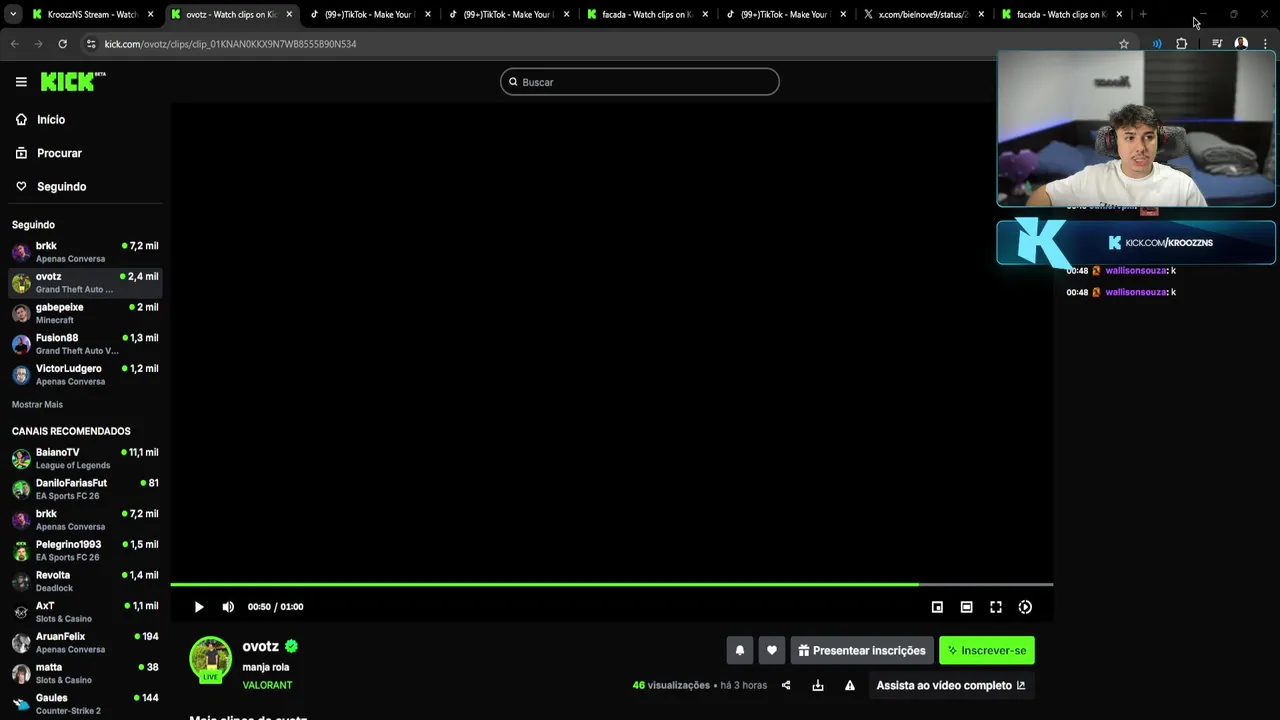Expand Mostrar Mais followed channels

point(37,405)
